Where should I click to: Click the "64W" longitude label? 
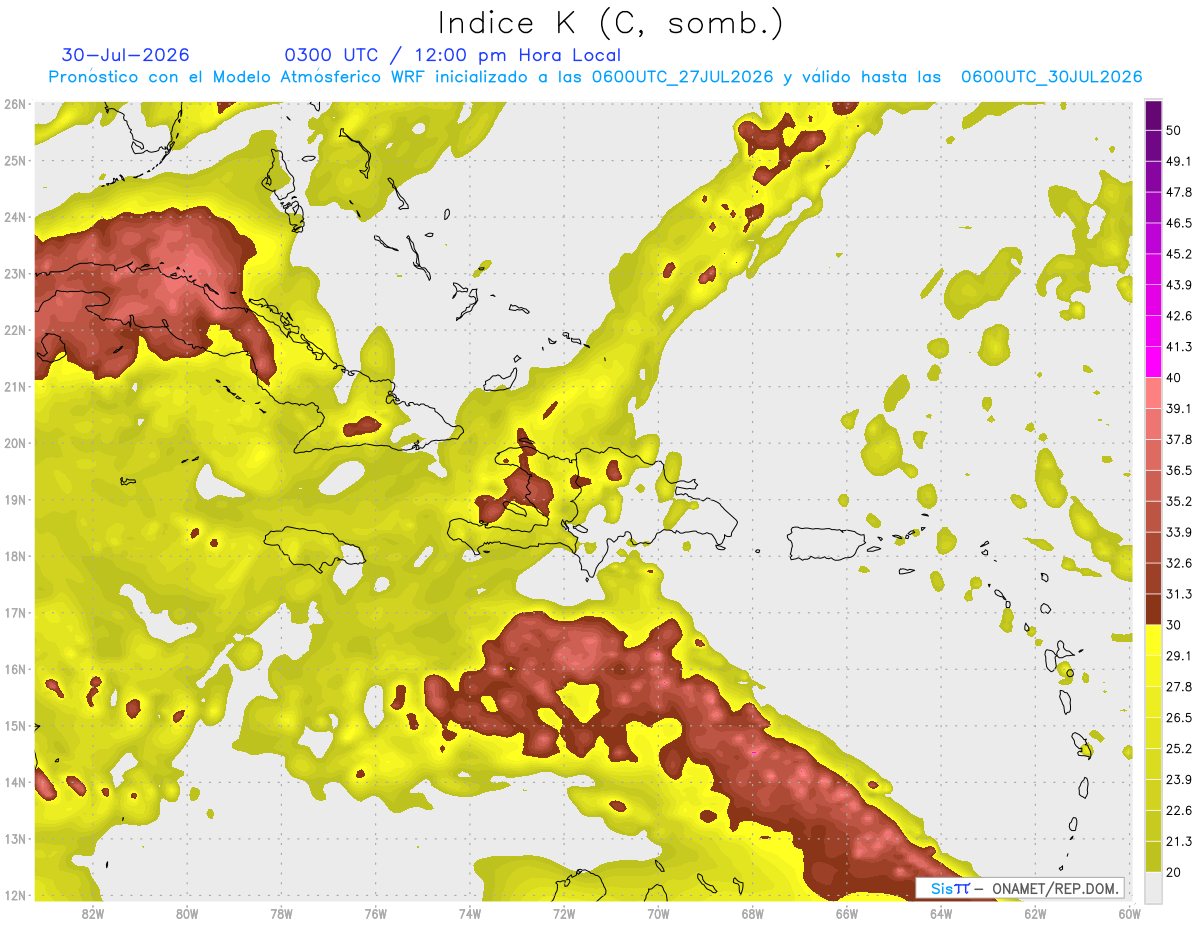click(941, 914)
